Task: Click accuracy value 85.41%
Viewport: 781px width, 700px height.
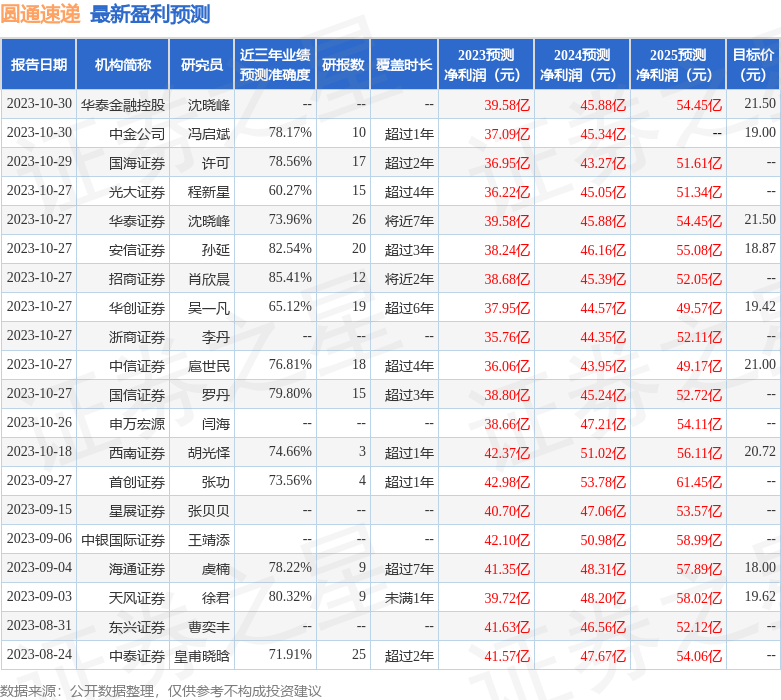Action: [290, 277]
